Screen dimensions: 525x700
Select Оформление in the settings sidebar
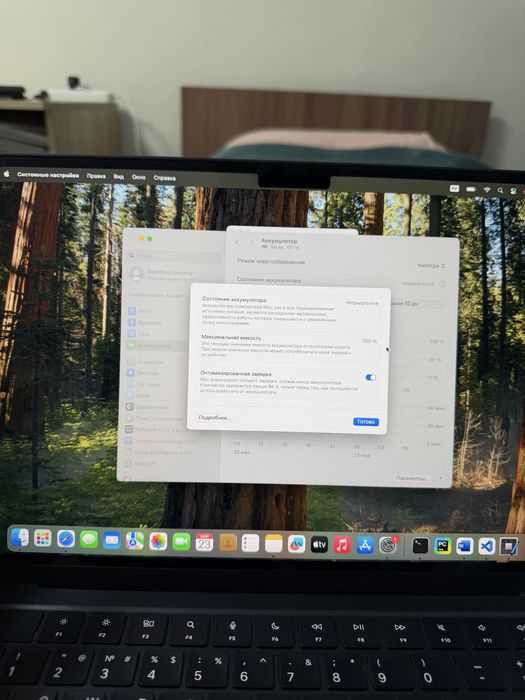click(x=147, y=407)
